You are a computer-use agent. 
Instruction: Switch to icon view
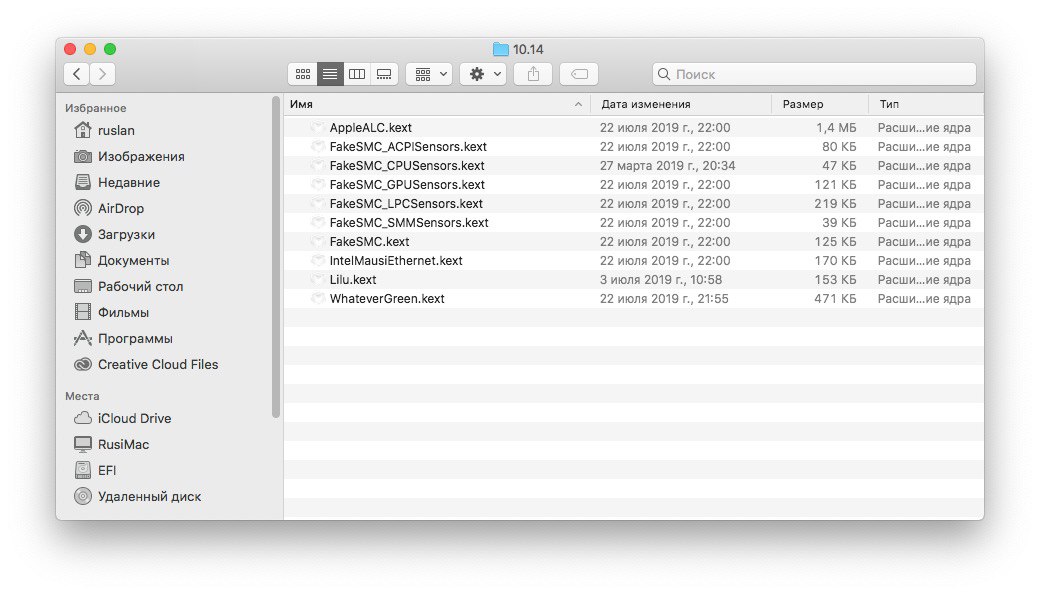point(303,74)
